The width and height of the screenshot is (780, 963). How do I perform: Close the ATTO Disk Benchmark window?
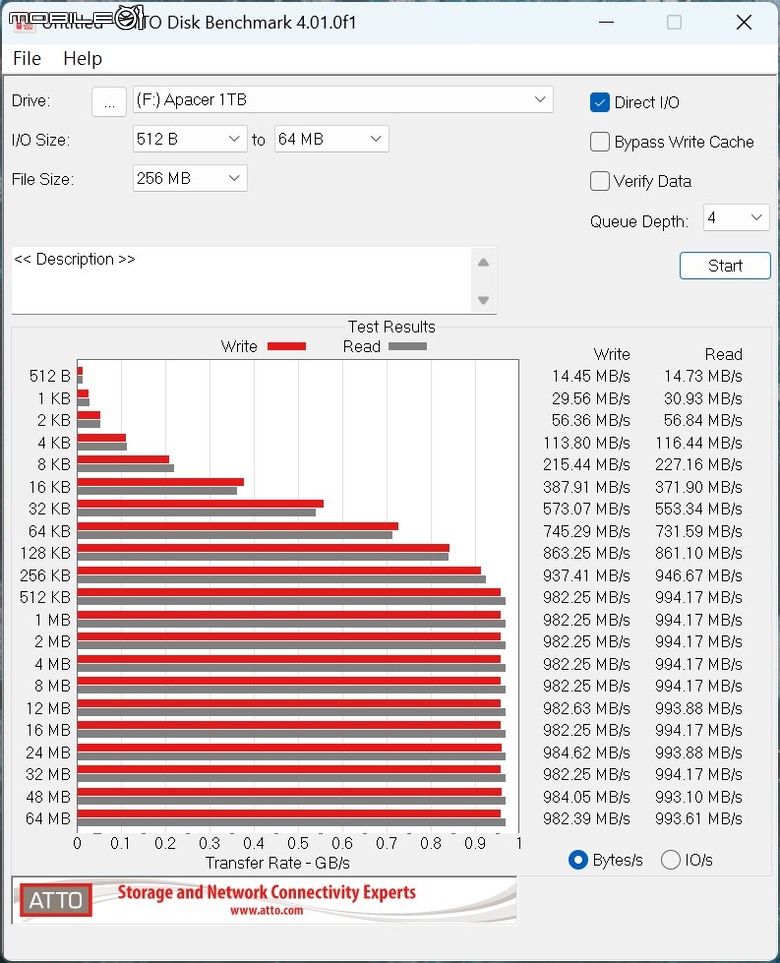(x=744, y=23)
